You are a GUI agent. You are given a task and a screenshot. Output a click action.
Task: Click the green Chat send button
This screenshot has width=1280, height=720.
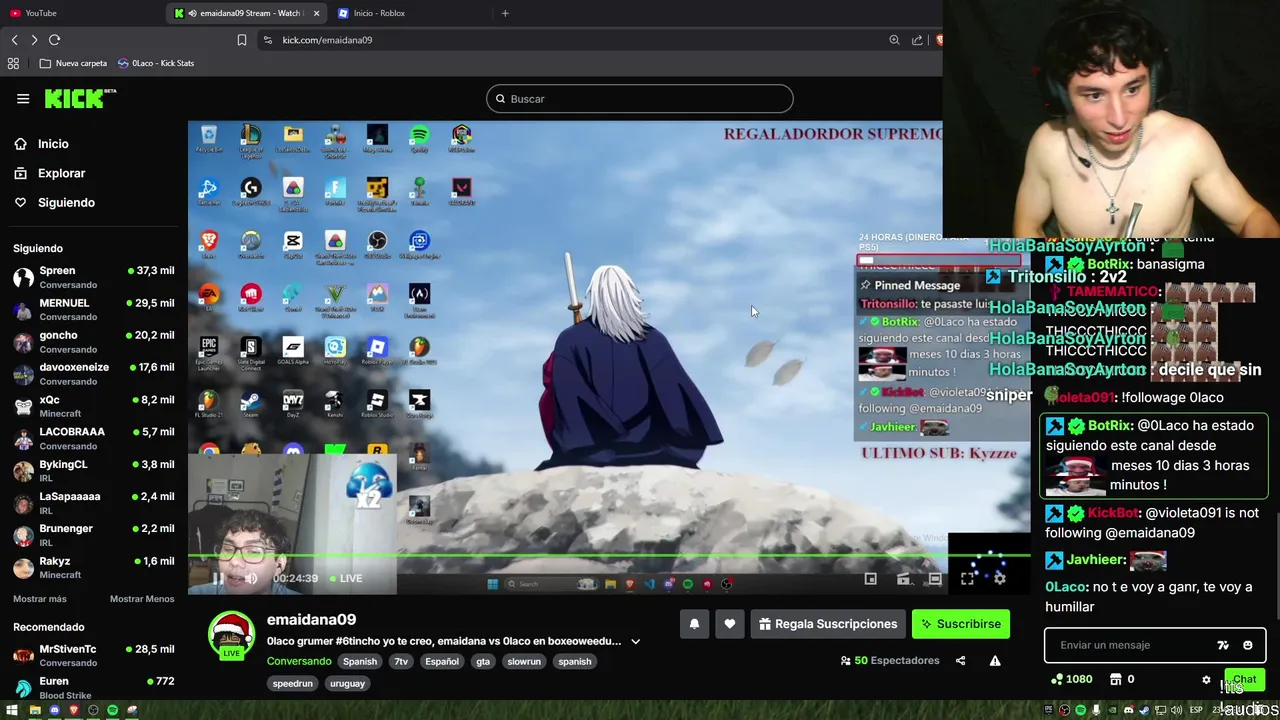pos(1244,679)
